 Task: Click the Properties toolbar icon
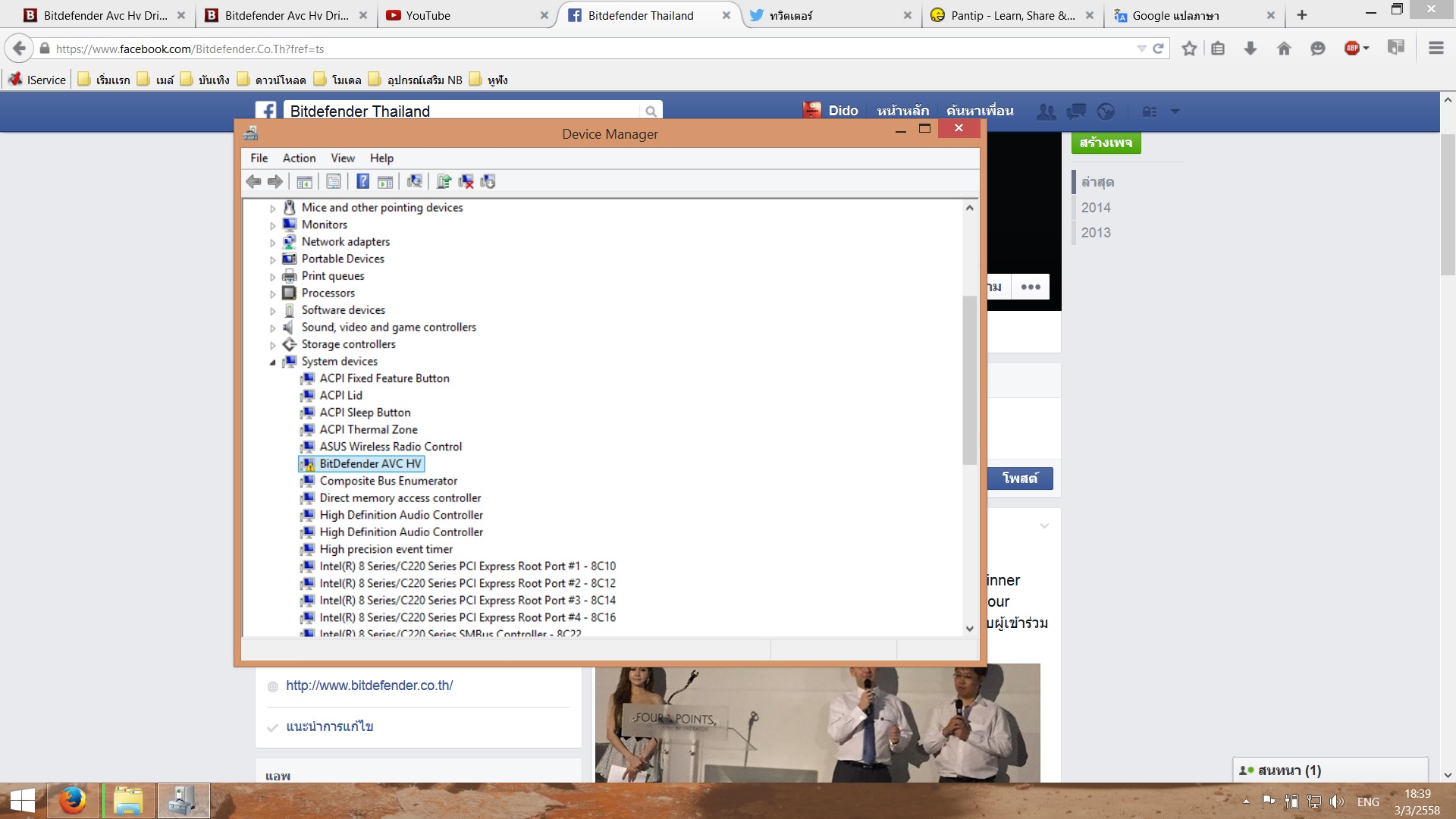(x=334, y=181)
